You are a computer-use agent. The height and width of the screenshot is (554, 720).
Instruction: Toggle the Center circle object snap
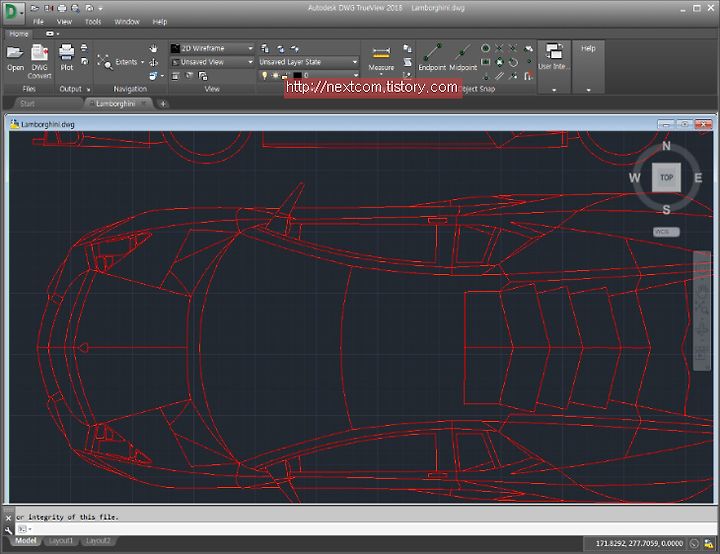pos(485,48)
